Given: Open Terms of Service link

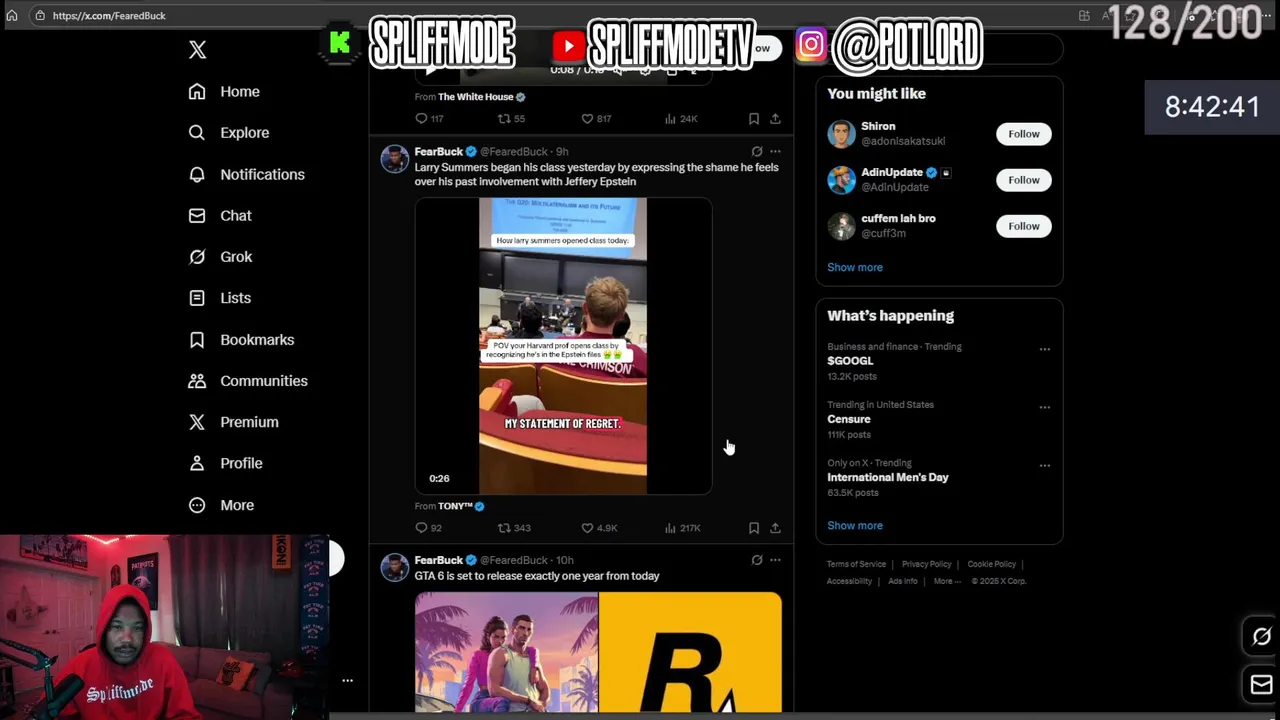Looking at the screenshot, I should tap(856, 564).
